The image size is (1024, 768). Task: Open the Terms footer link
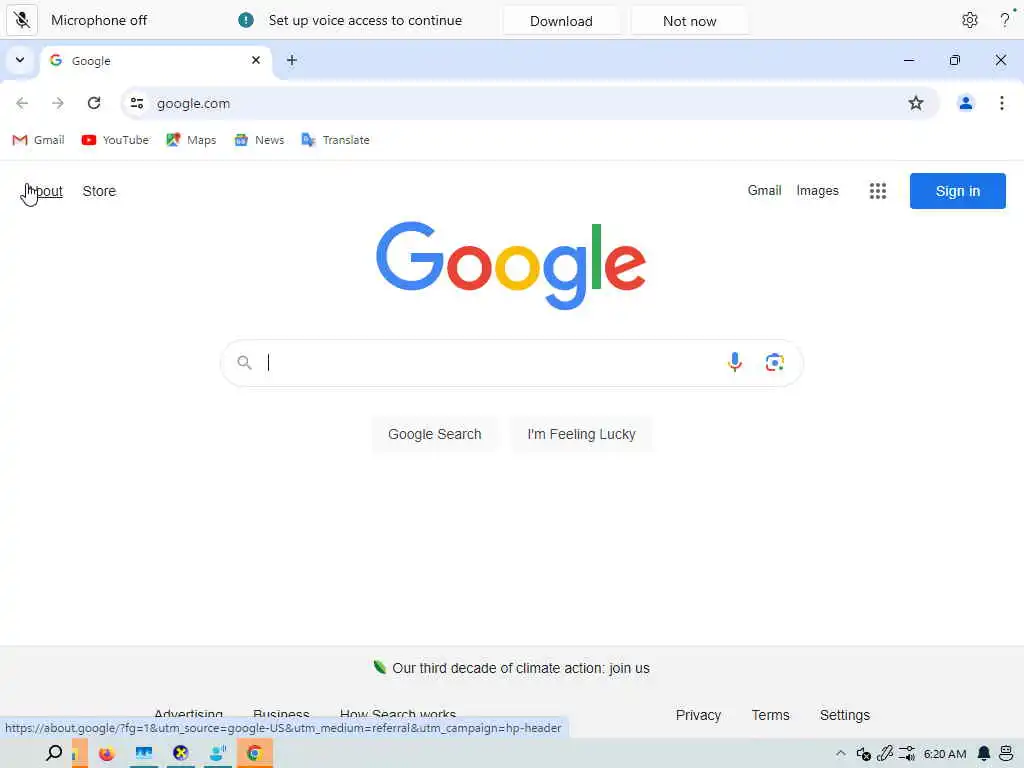tap(770, 715)
